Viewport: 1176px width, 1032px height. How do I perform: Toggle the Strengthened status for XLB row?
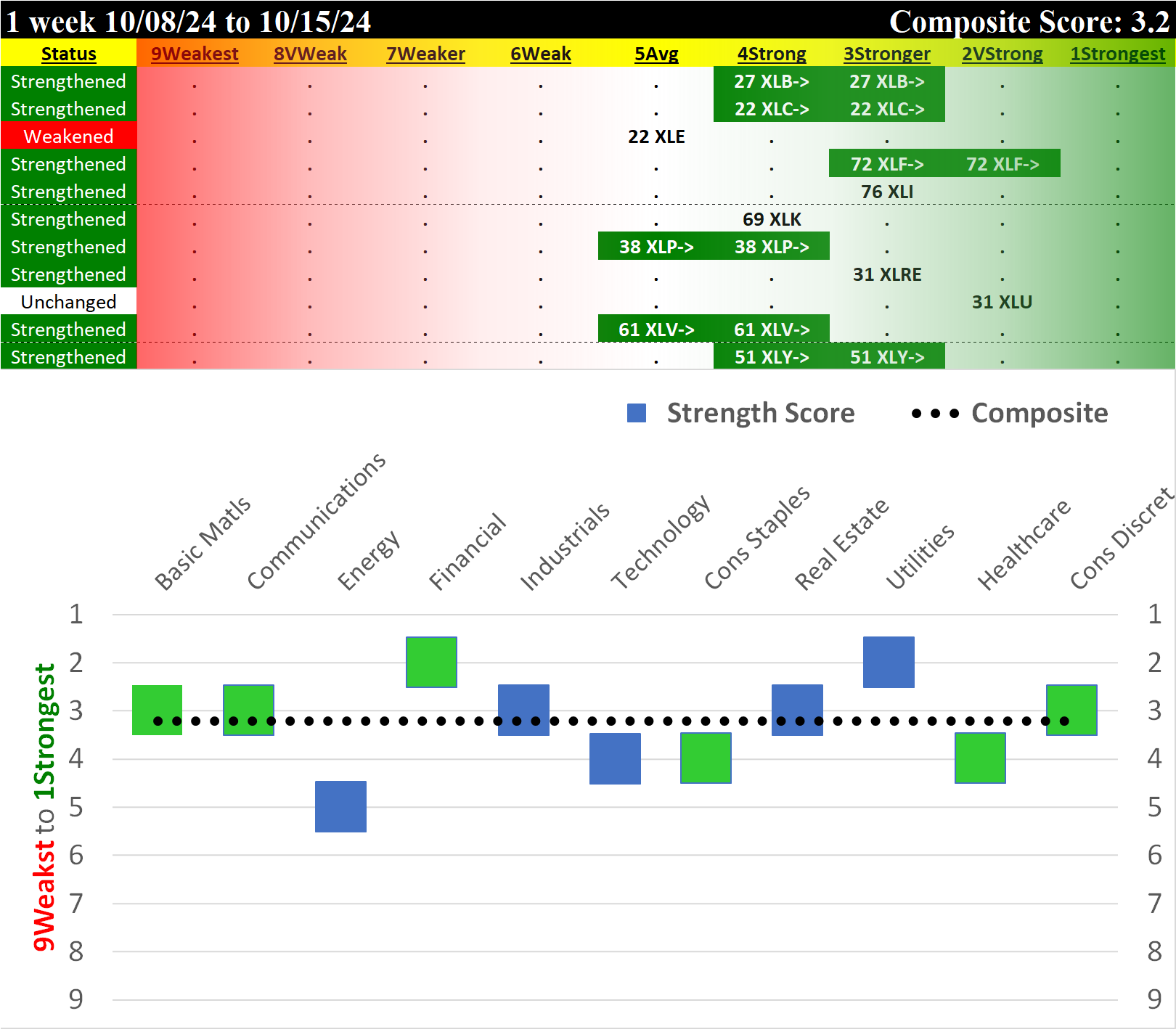69,81
